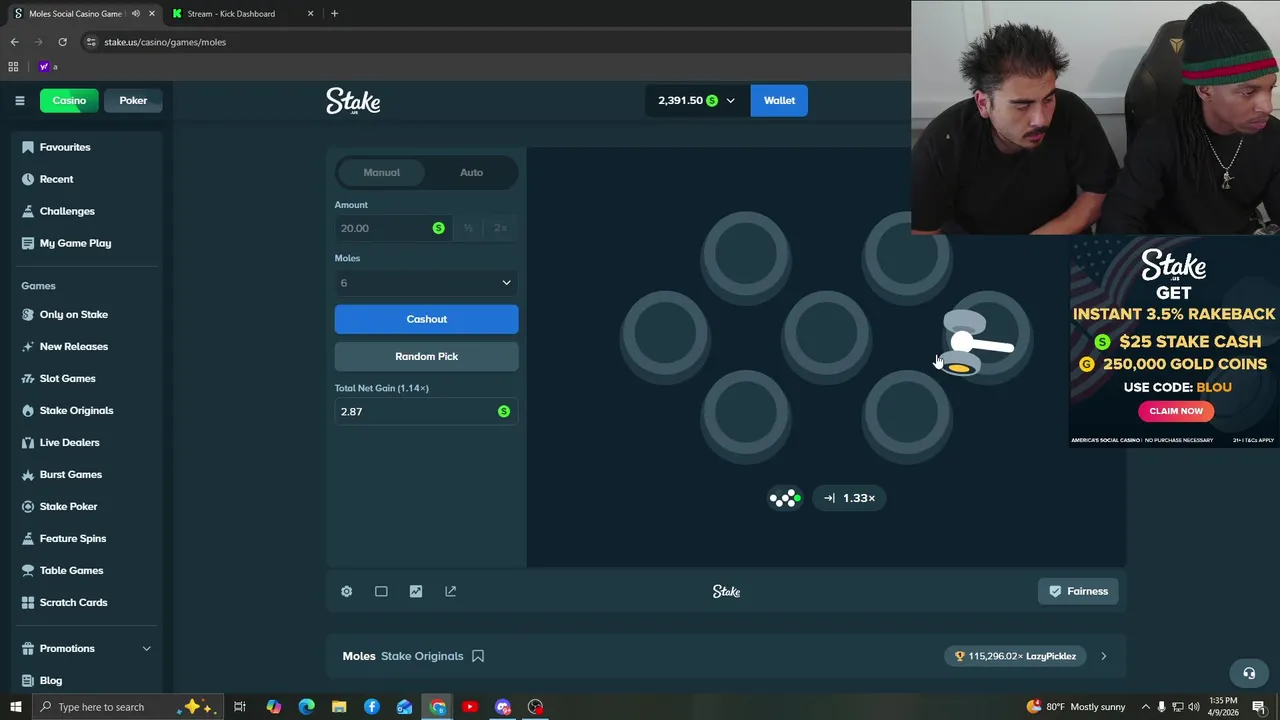Open a new browser tab
Image resolution: width=1280 pixels, height=720 pixels.
coord(334,14)
